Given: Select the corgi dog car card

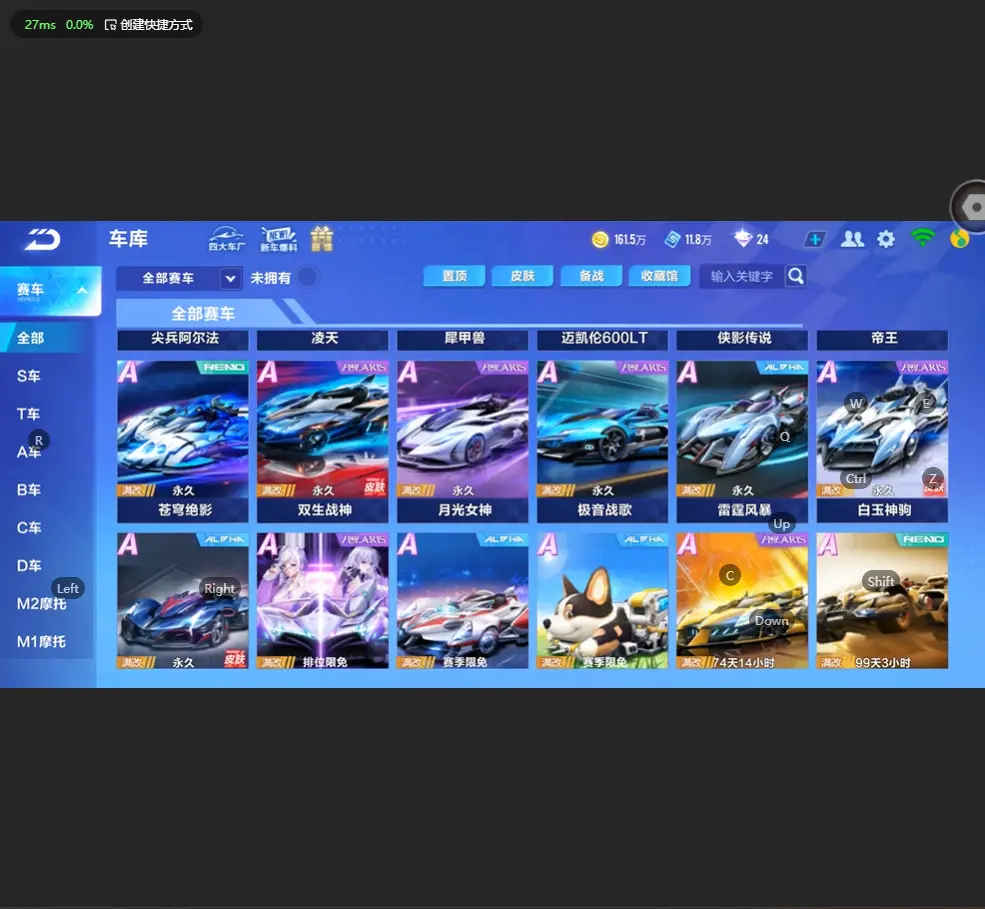Looking at the screenshot, I should tap(602, 601).
